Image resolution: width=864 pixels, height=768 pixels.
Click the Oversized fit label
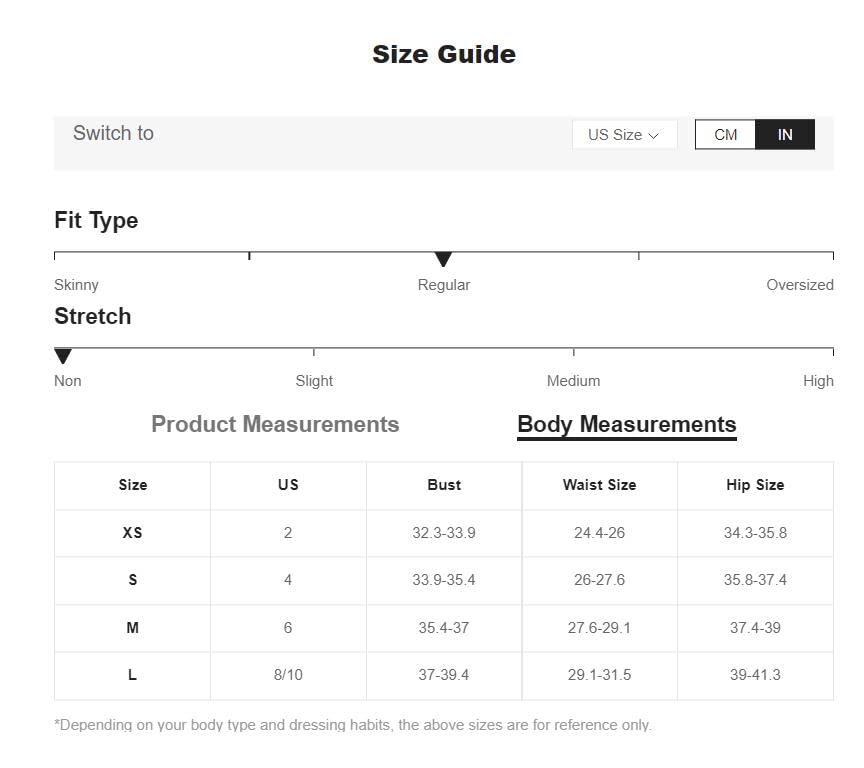pos(800,285)
